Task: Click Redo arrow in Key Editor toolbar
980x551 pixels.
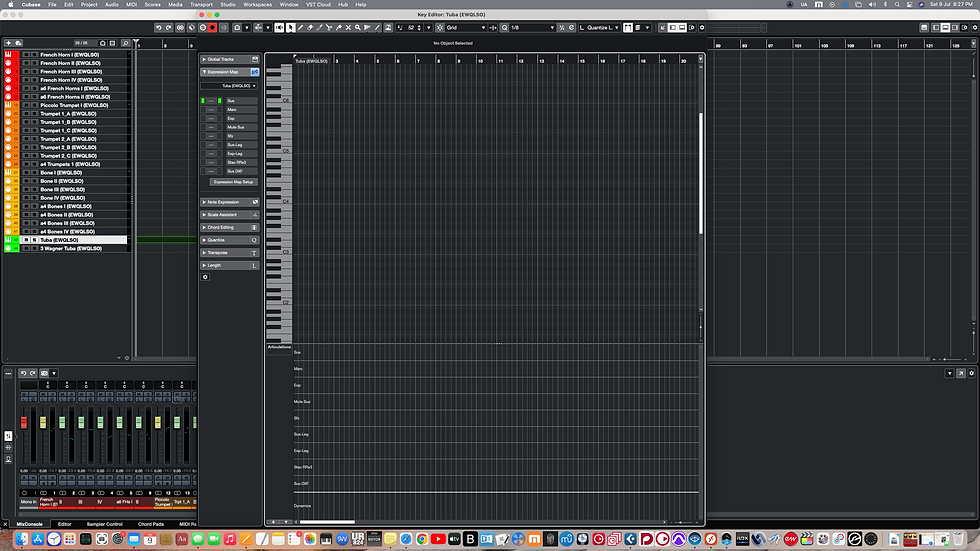Action: (169, 27)
